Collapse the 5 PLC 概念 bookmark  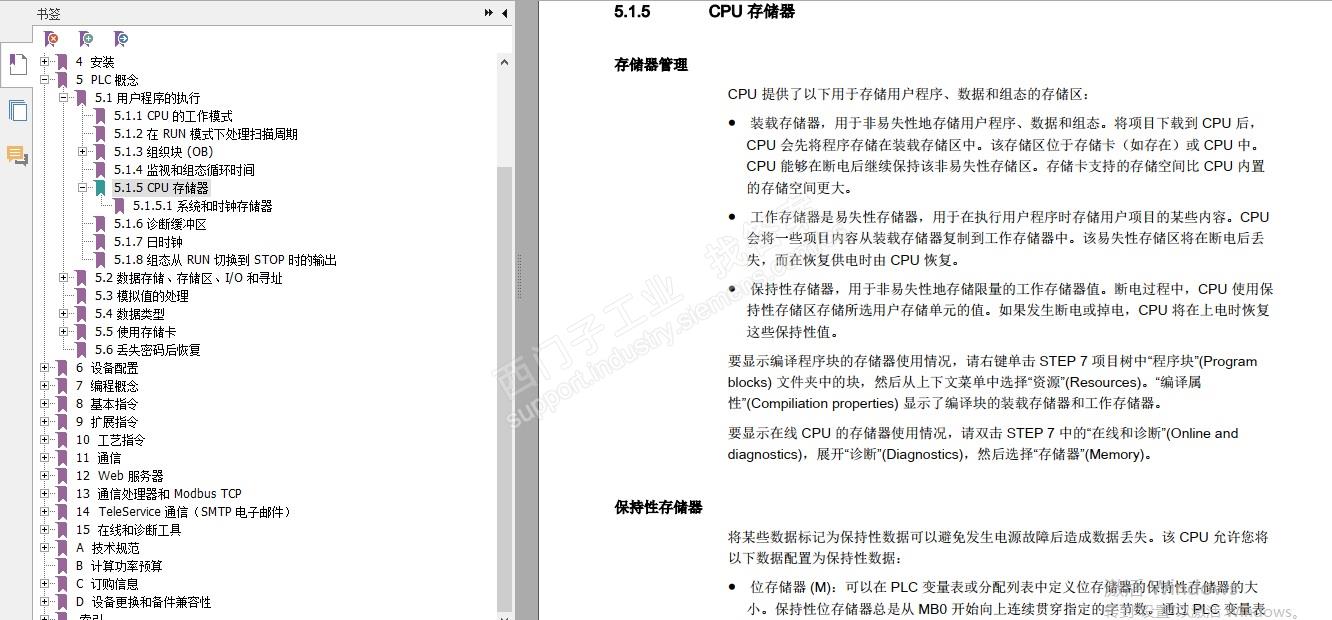tap(44, 80)
